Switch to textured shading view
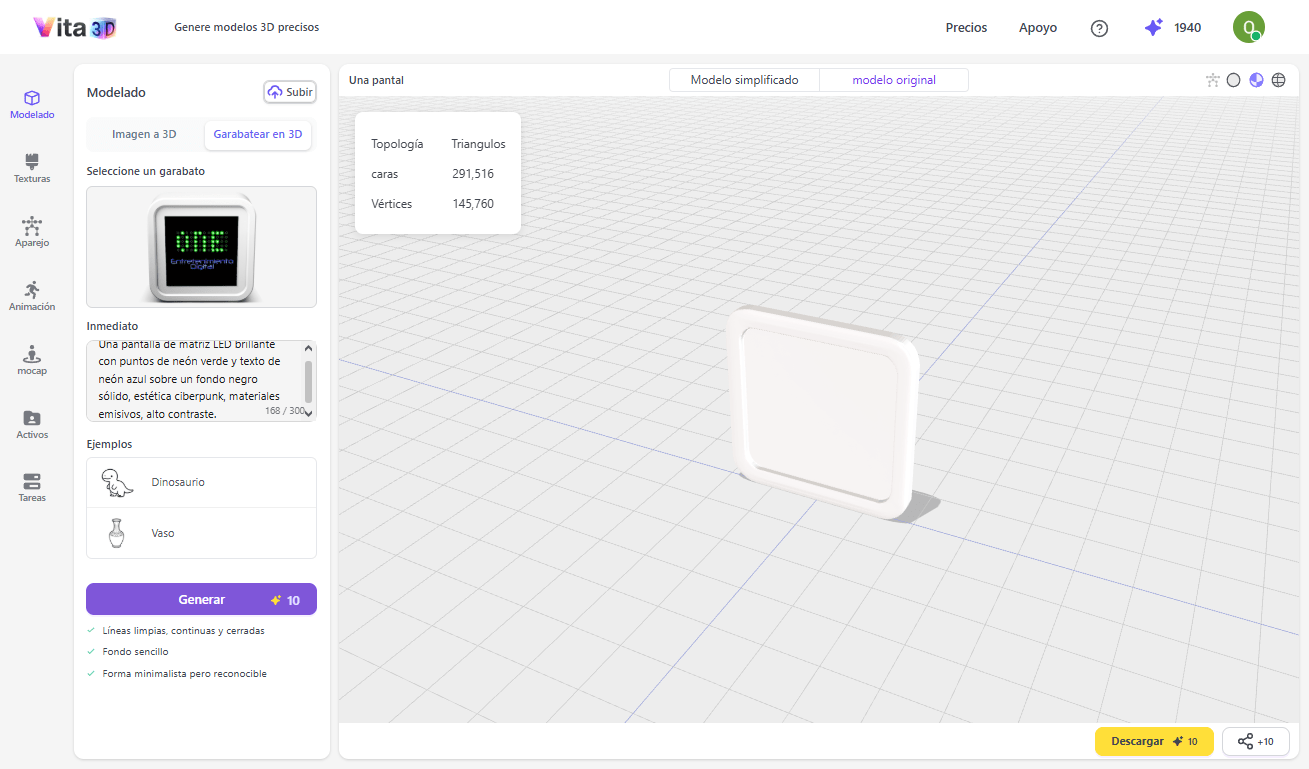This screenshot has width=1309, height=769. coord(1256,80)
